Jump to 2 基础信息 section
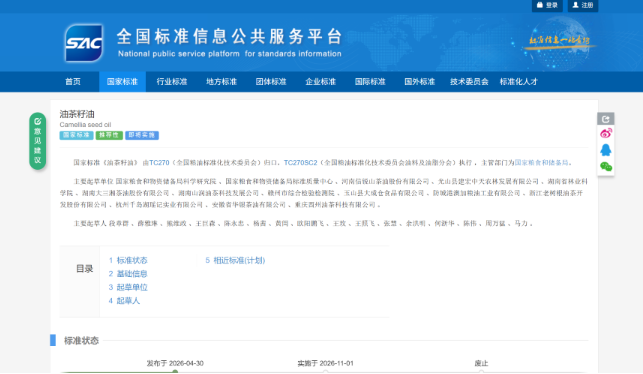Screen dimensions: 643x374 (x=128, y=274)
